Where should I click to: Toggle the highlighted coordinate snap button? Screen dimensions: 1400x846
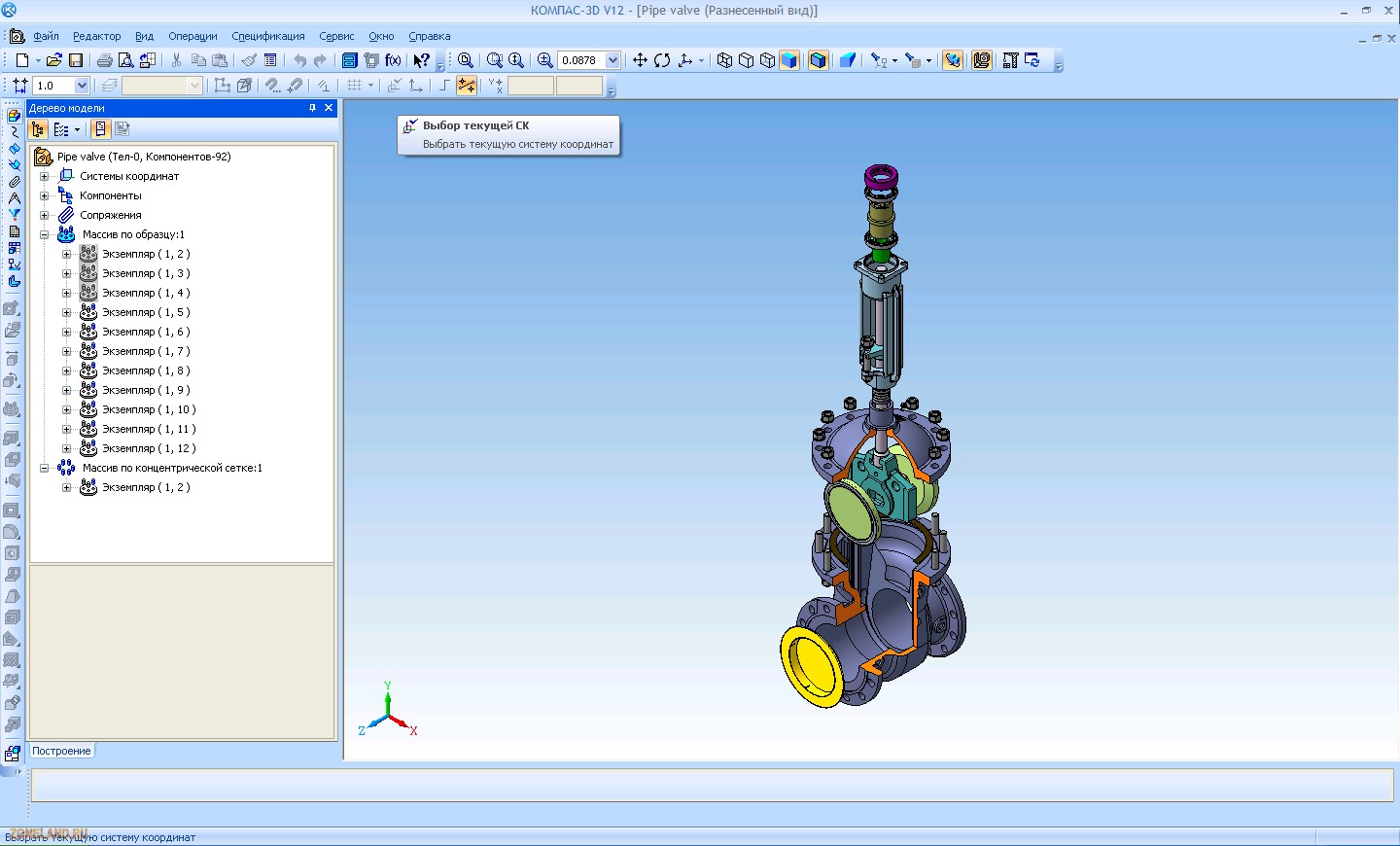[x=467, y=86]
